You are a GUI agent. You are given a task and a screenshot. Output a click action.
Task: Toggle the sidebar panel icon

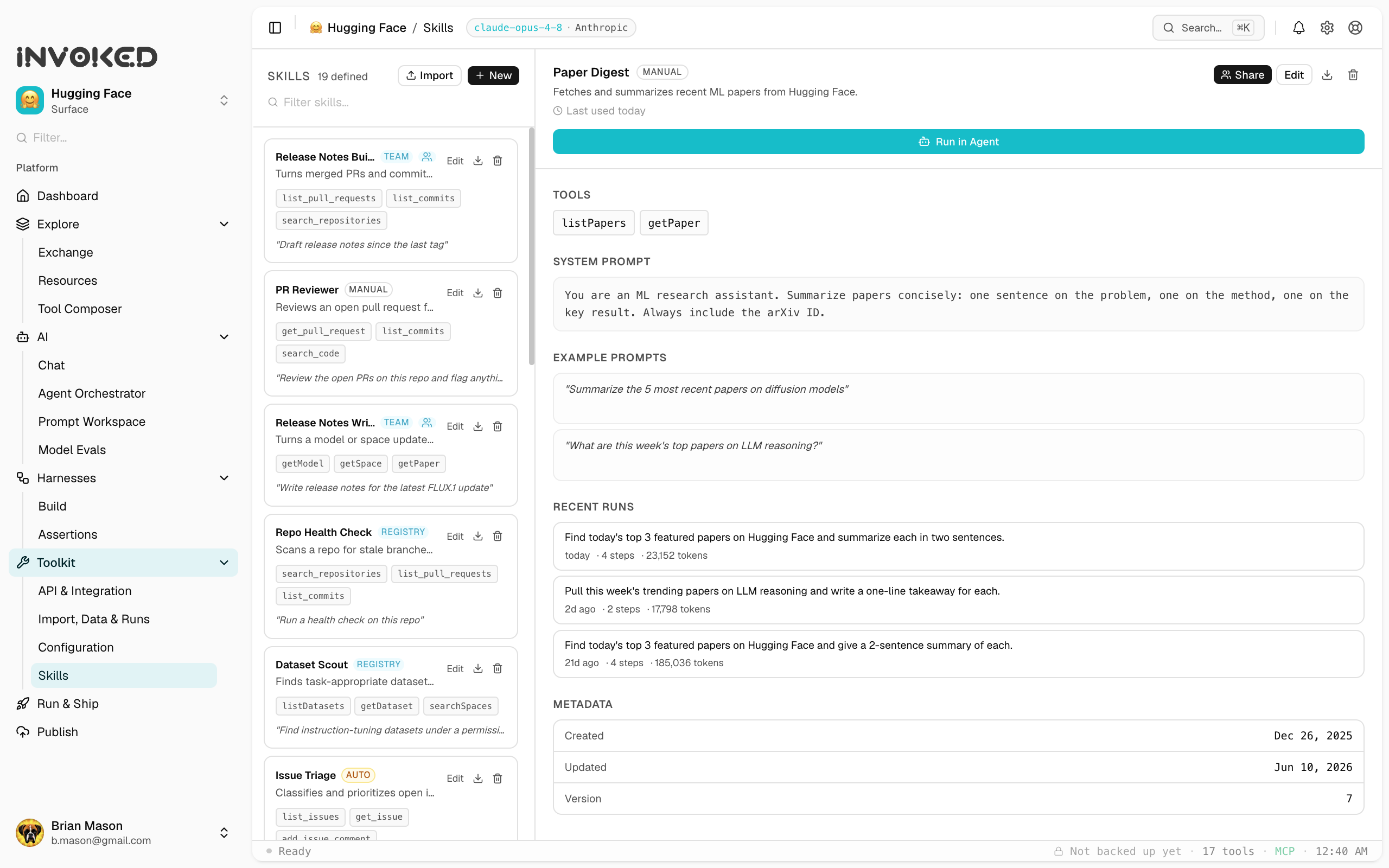coord(275,28)
